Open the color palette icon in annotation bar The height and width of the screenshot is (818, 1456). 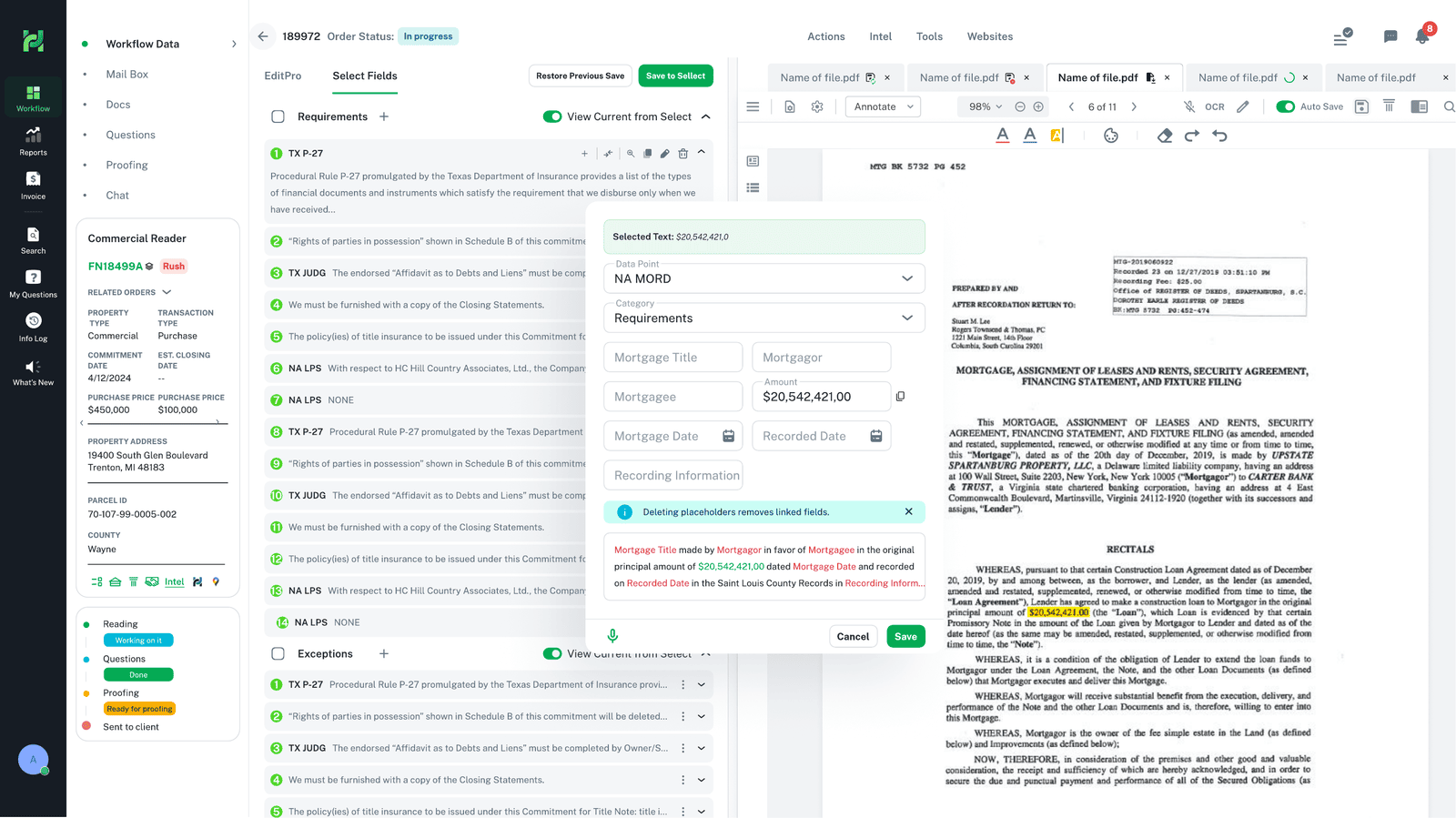(1111, 136)
